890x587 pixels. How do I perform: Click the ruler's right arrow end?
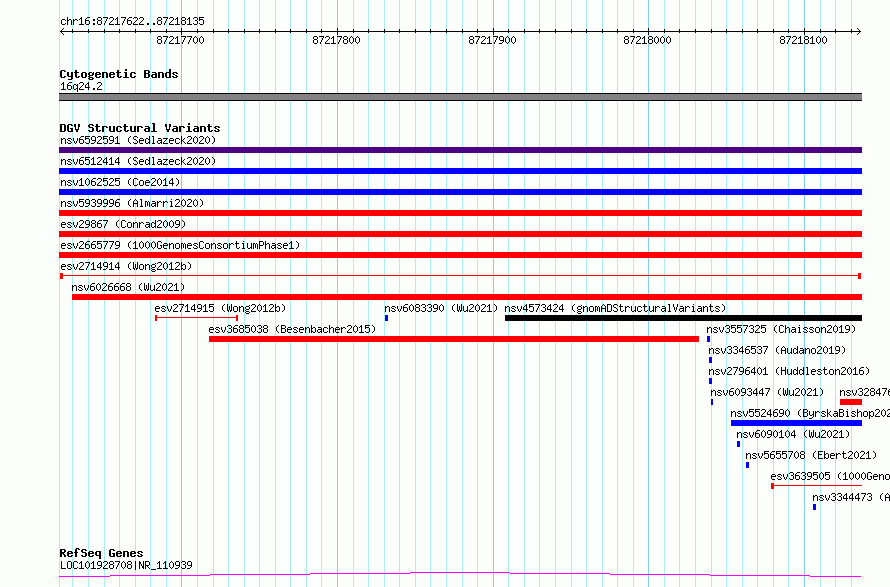(x=859, y=31)
